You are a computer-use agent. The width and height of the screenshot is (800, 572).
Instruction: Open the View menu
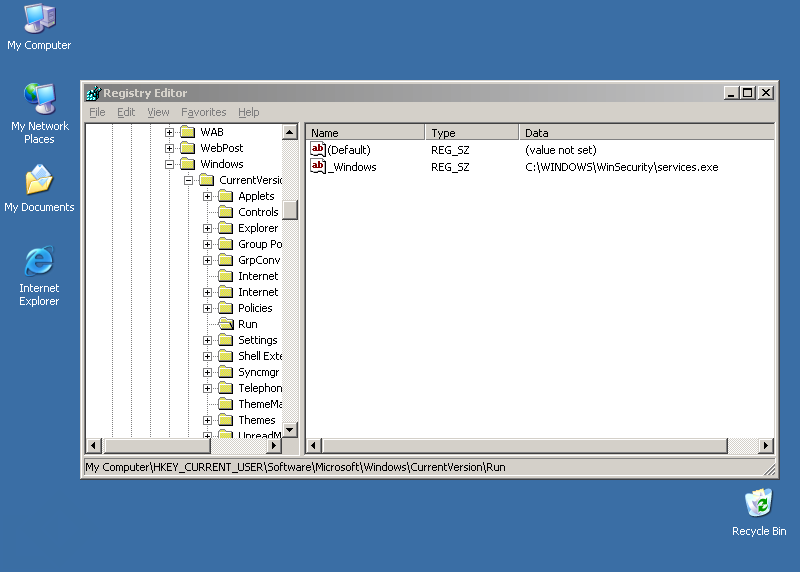[158, 112]
